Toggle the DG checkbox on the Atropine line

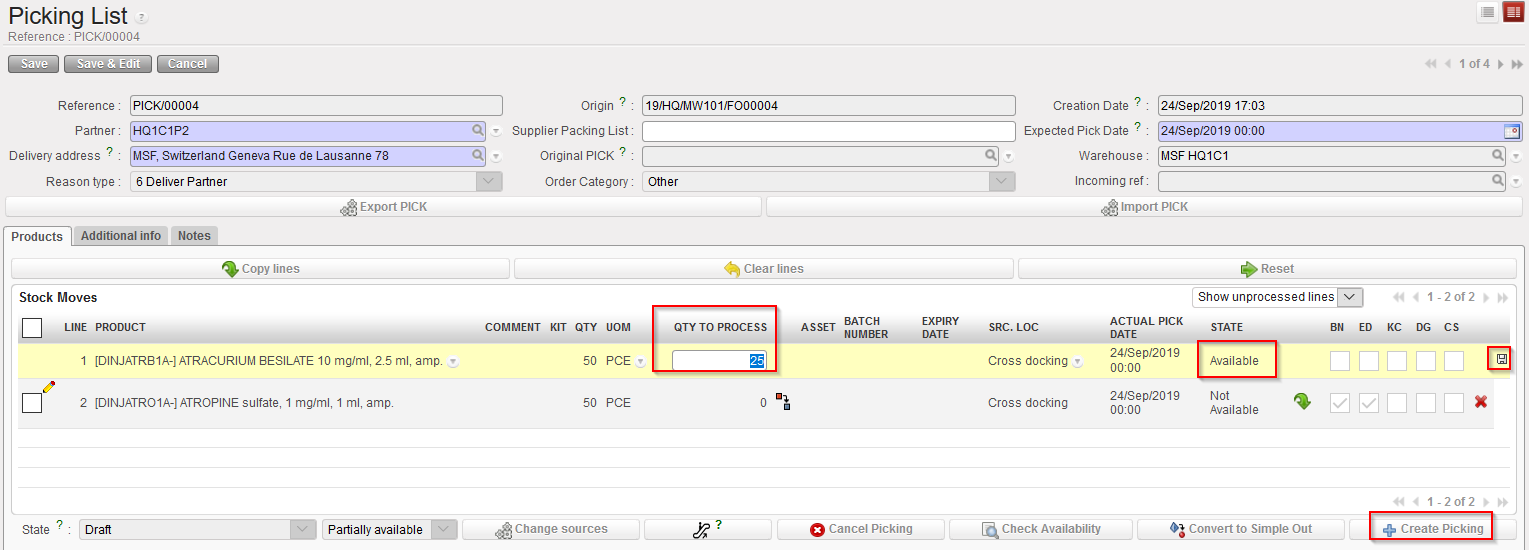[1424, 402]
